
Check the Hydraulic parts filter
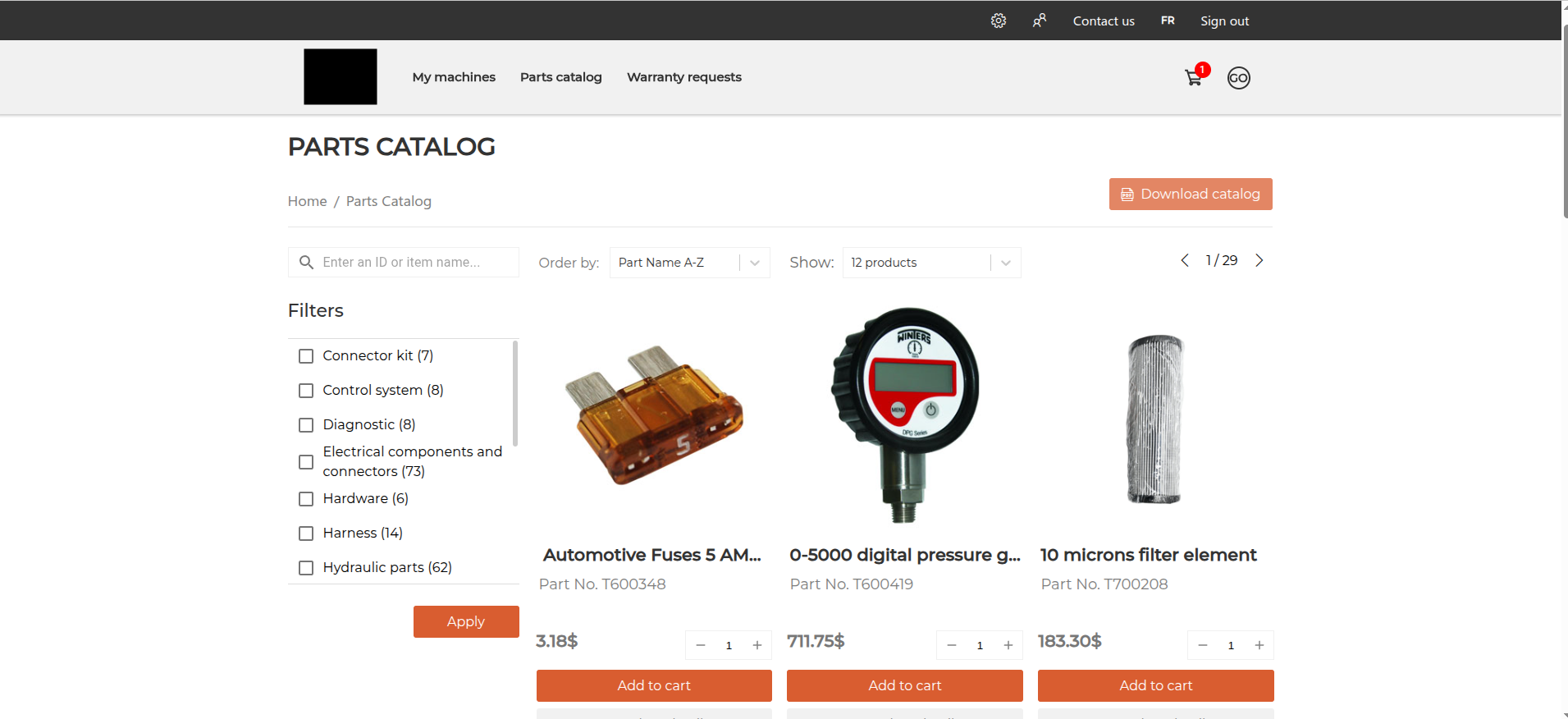click(x=306, y=568)
